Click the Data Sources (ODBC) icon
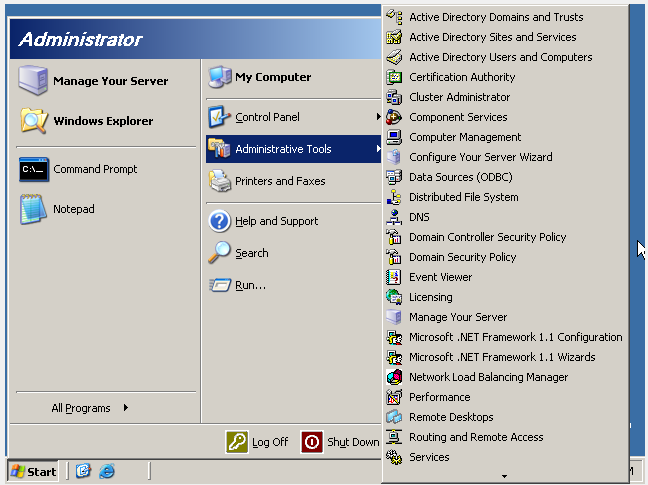 tap(394, 177)
